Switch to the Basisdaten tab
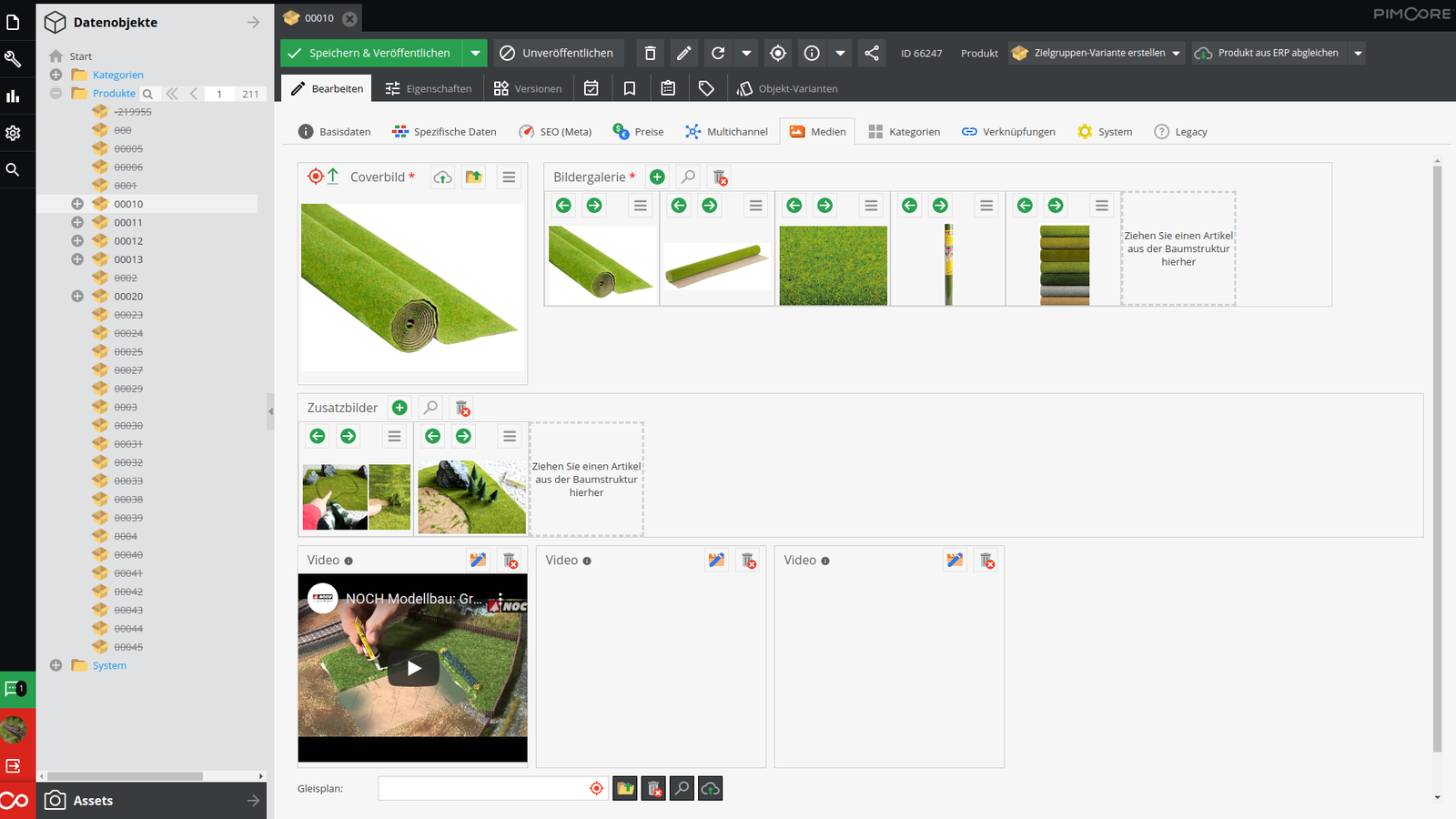 (x=335, y=131)
